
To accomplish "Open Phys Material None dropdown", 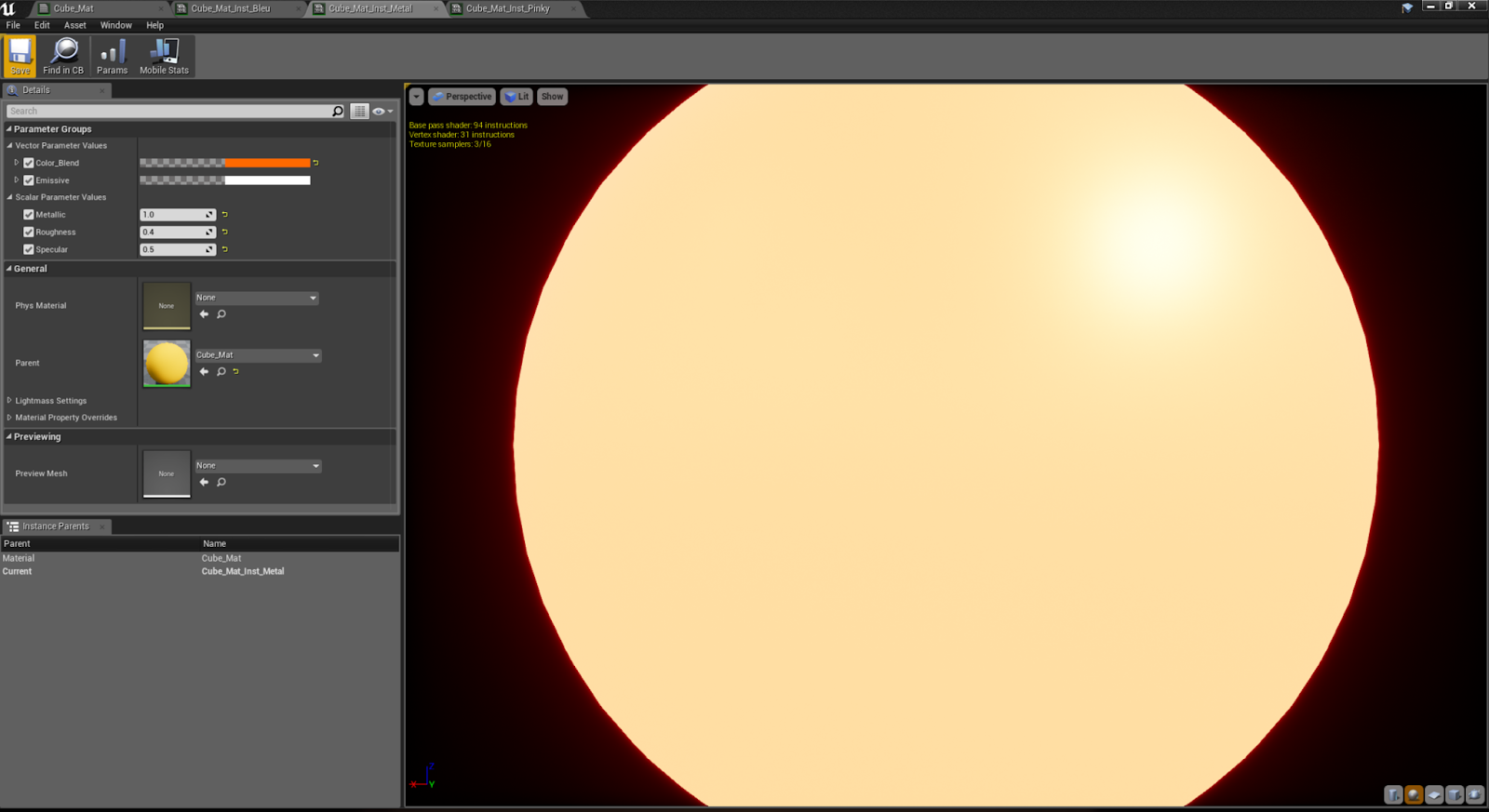I will (257, 298).
